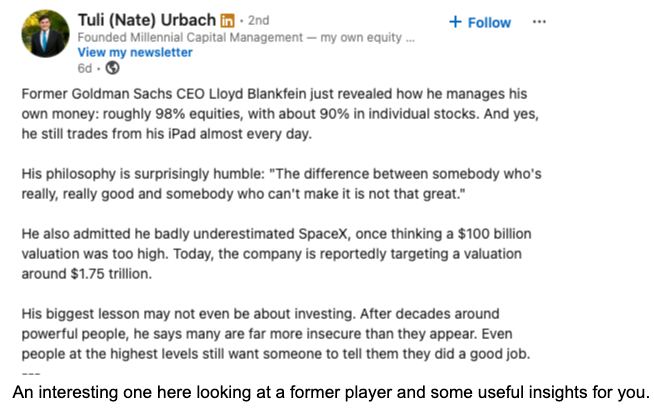This screenshot has height=410, width=654.
Task: Click the SpaceX valuation paragraph
Action: pyautogui.click(x=276, y=254)
